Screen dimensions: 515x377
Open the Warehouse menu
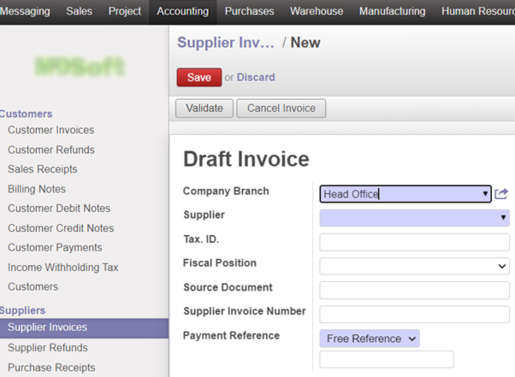click(316, 11)
